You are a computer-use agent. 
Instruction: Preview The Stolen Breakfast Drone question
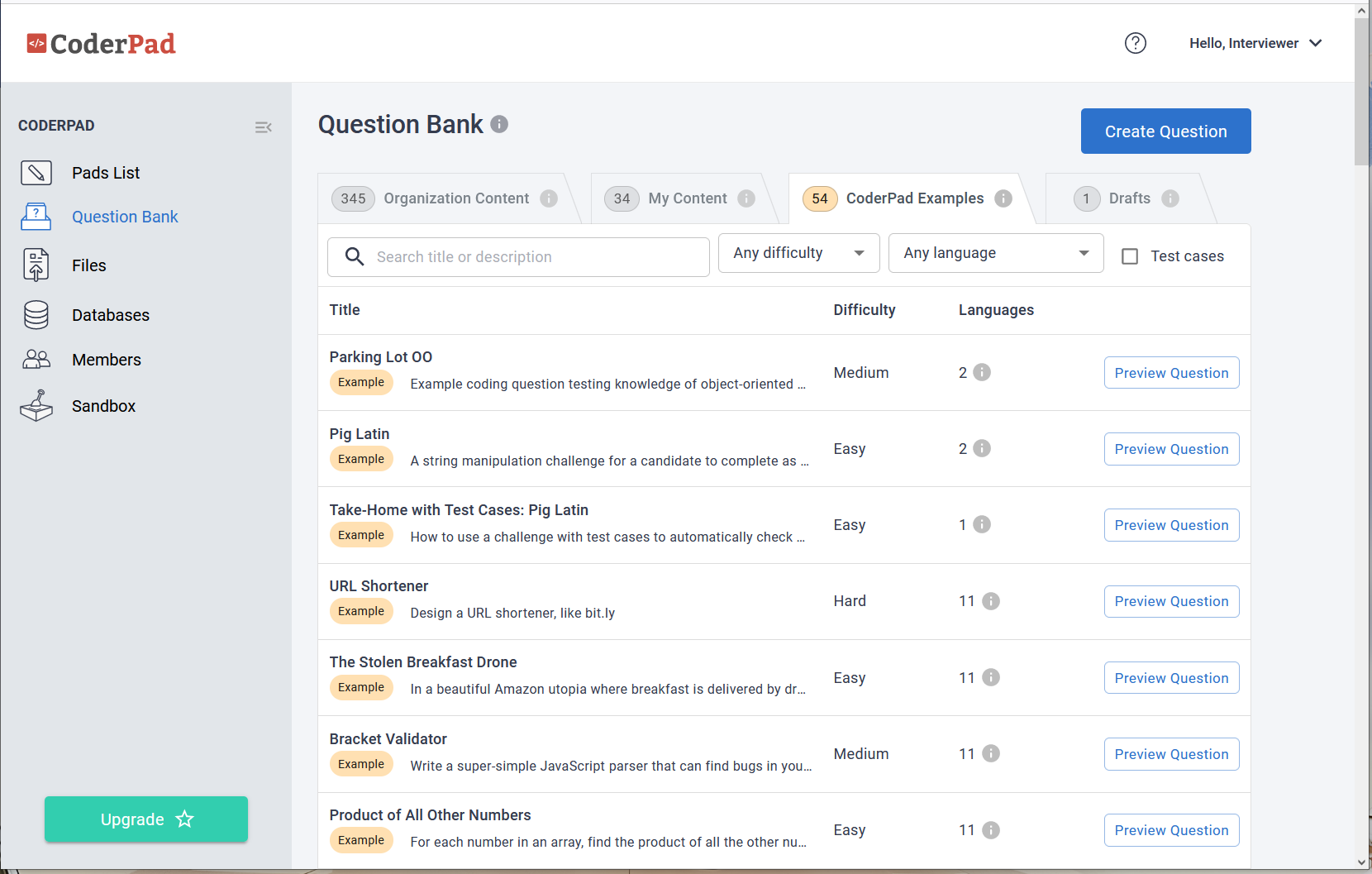[1171, 678]
